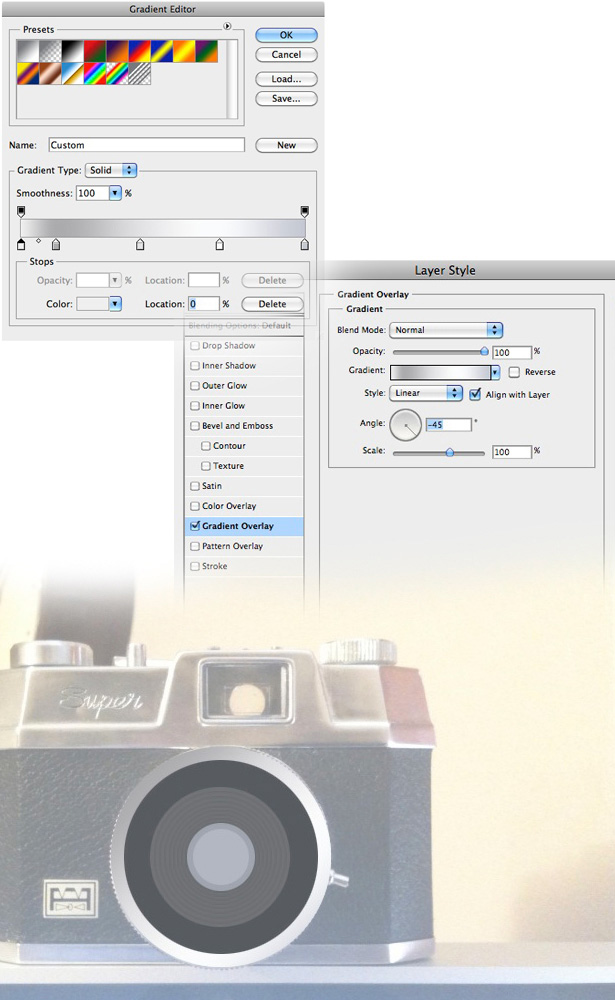Select the Color Overlay style row
This screenshot has width=615, height=1000.
point(244,506)
